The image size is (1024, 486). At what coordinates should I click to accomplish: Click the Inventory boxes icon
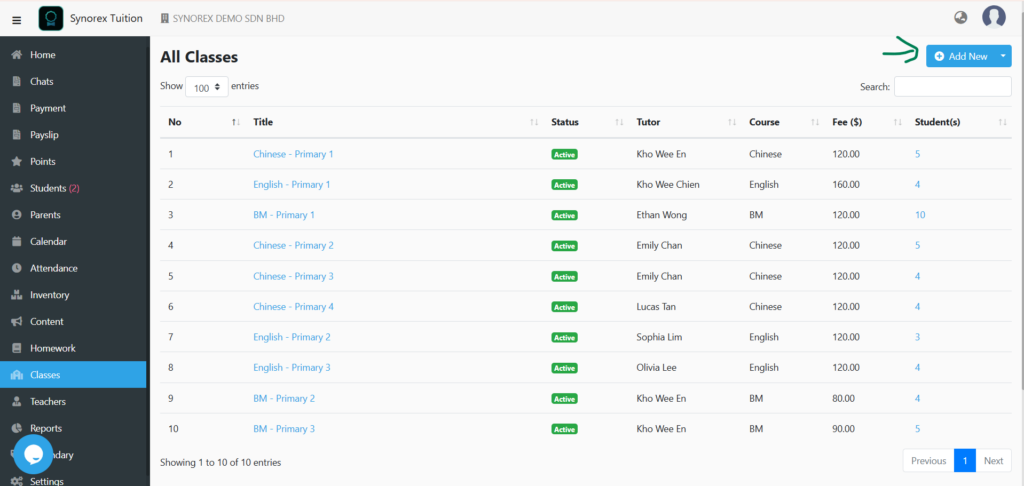point(18,295)
